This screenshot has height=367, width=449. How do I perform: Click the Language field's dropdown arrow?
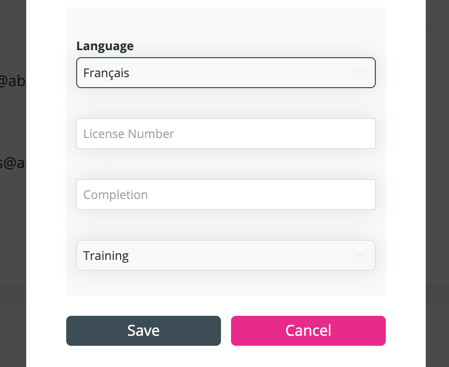coord(359,73)
